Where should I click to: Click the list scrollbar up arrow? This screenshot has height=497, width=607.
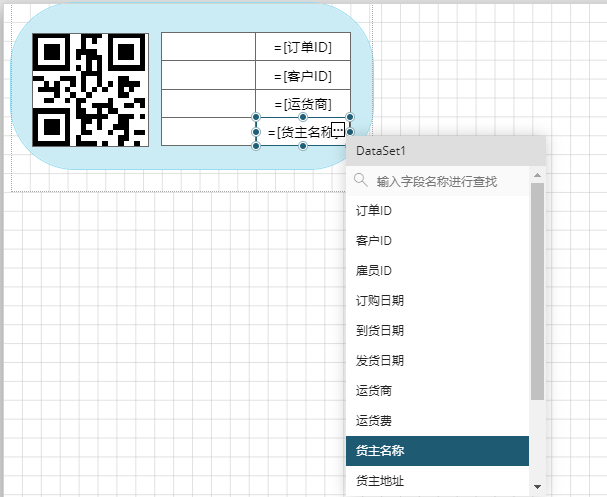click(537, 175)
